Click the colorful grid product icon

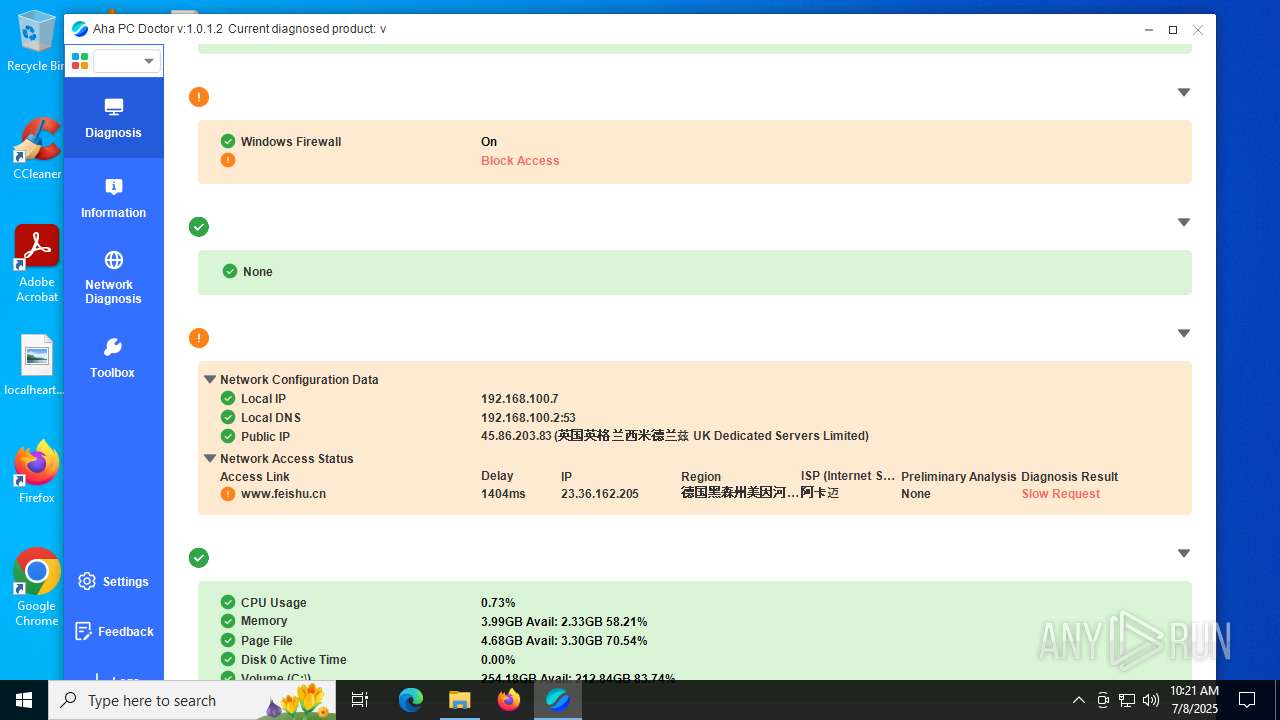click(80, 61)
